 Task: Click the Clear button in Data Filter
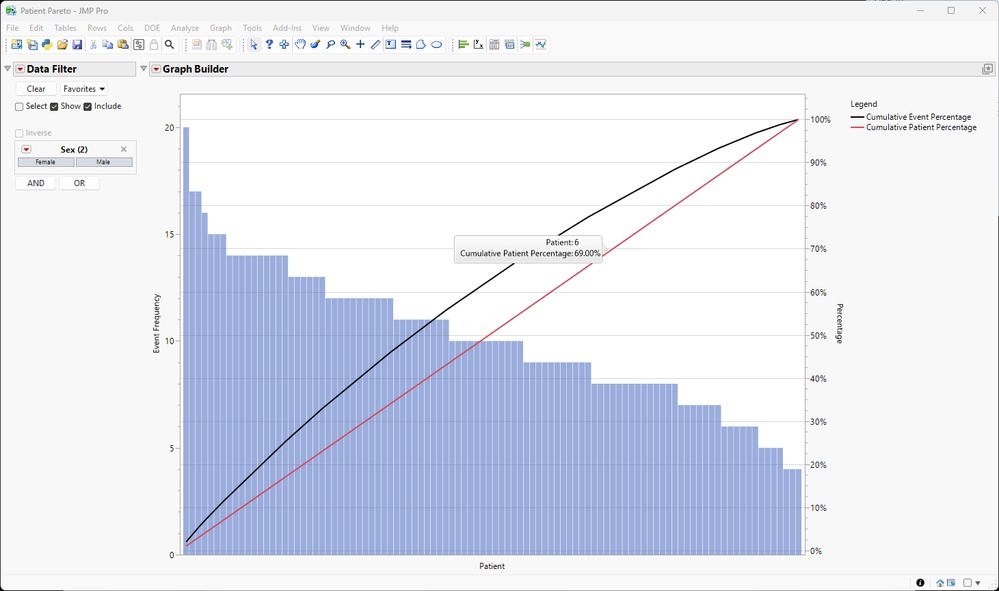click(x=35, y=88)
